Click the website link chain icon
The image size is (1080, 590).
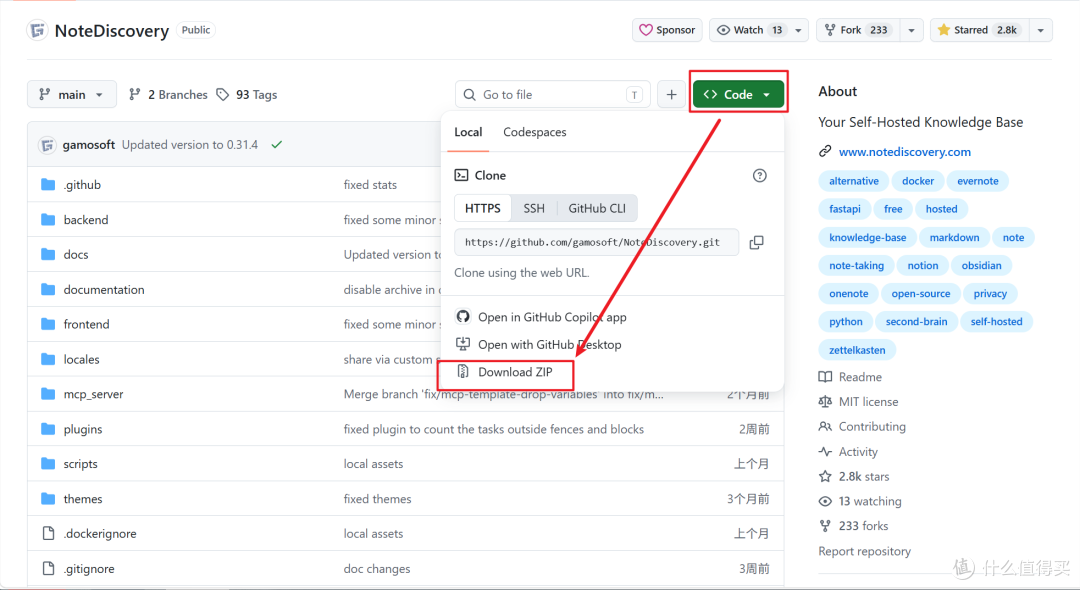tap(825, 151)
